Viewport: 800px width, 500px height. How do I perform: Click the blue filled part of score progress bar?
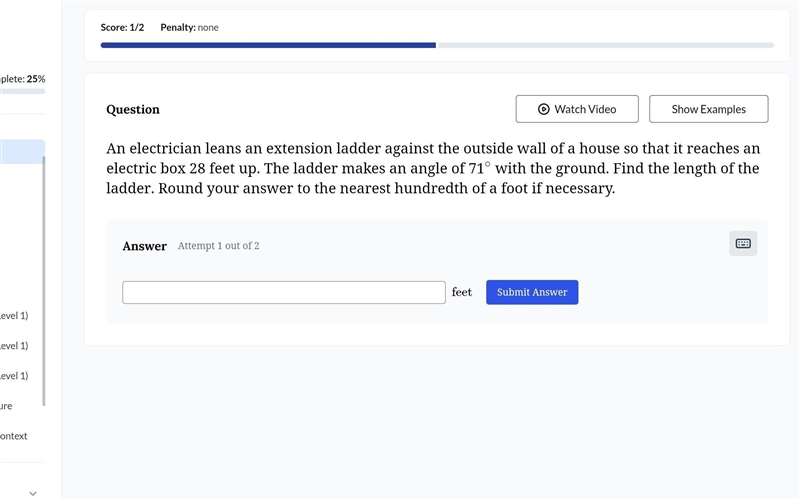tap(268, 45)
